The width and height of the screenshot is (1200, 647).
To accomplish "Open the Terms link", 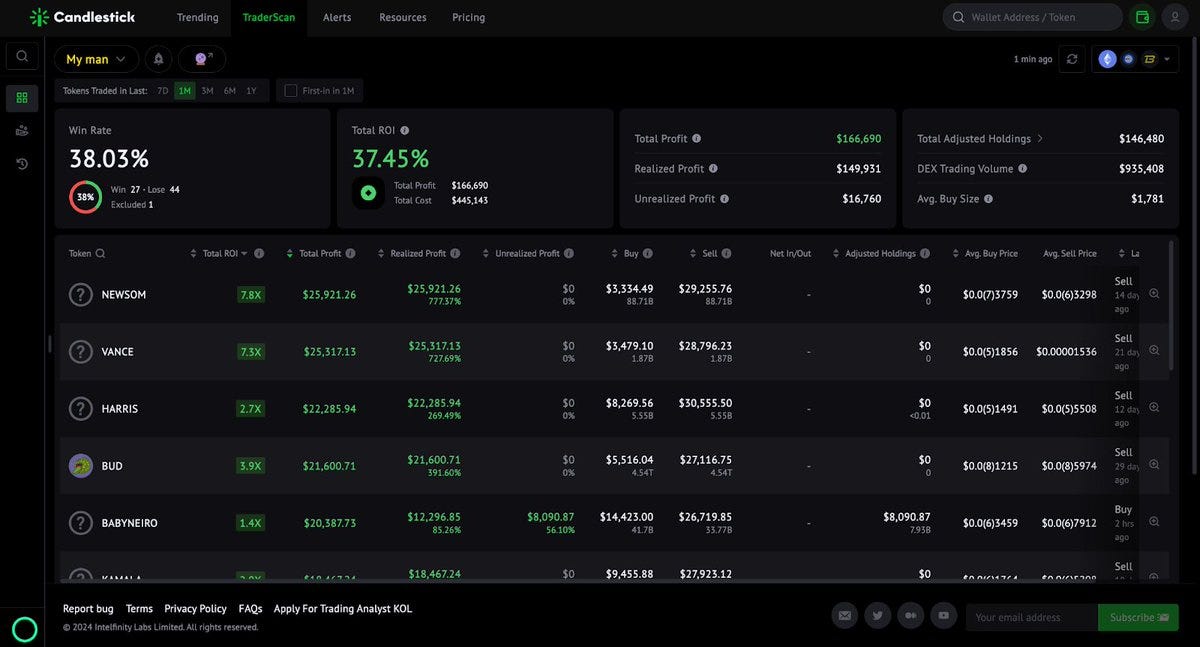I will coord(139,609).
